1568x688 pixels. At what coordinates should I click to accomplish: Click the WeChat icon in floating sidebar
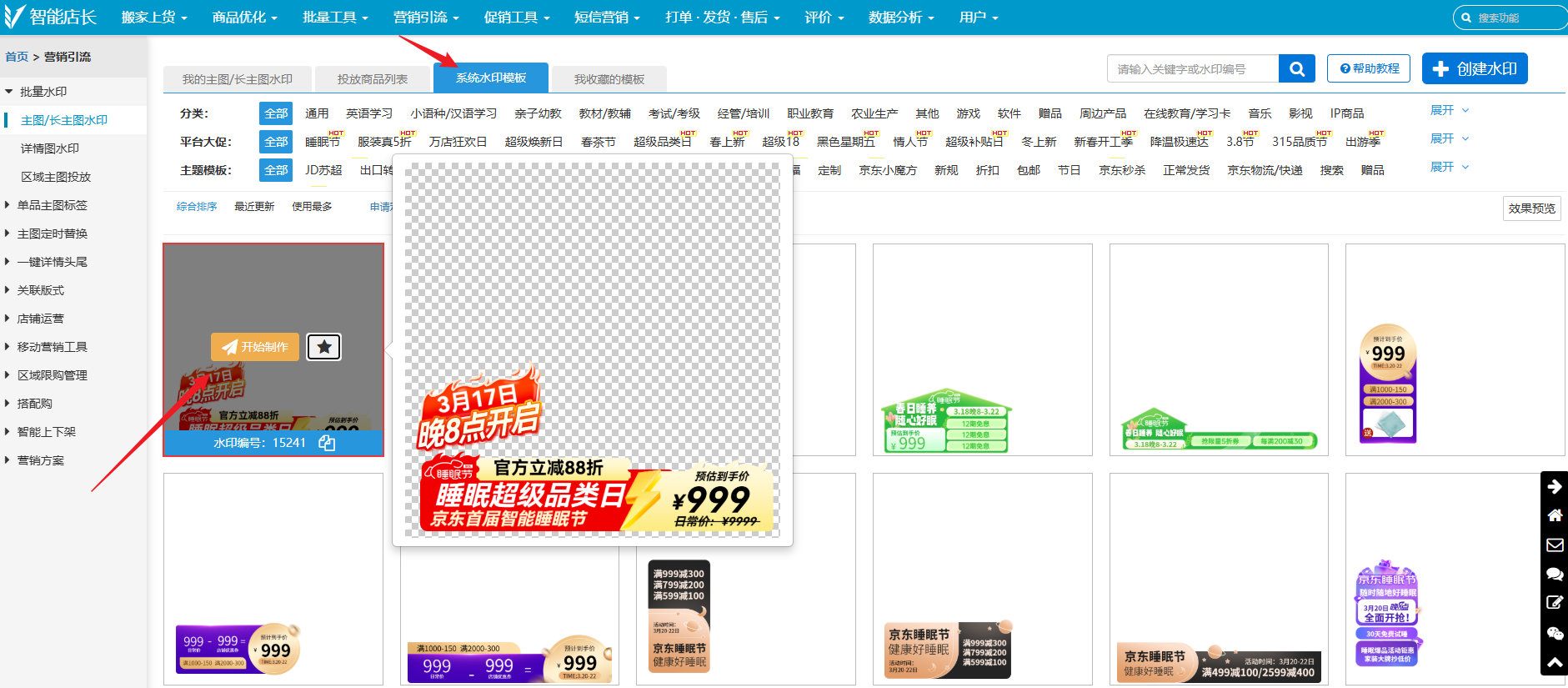tap(1554, 633)
